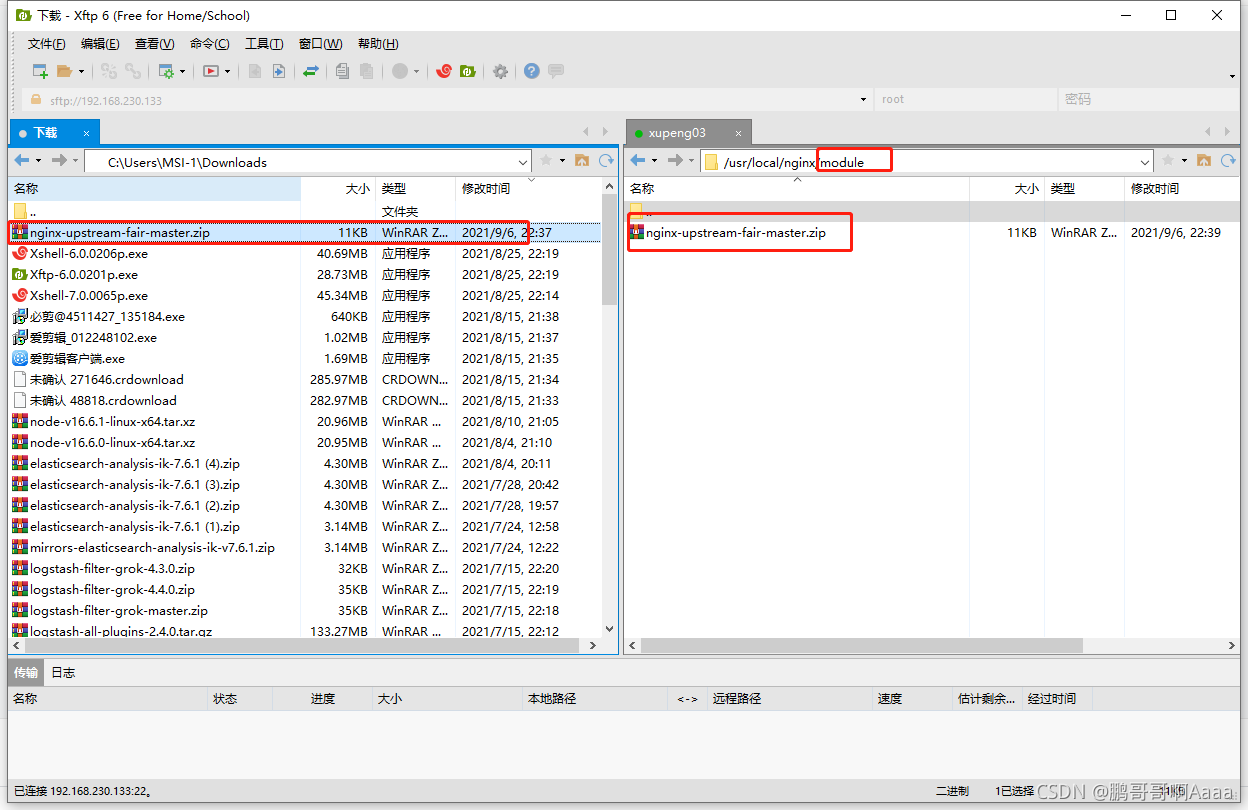This screenshot has height=810, width=1248.
Task: Open the 命令(C) menu
Action: [x=209, y=44]
